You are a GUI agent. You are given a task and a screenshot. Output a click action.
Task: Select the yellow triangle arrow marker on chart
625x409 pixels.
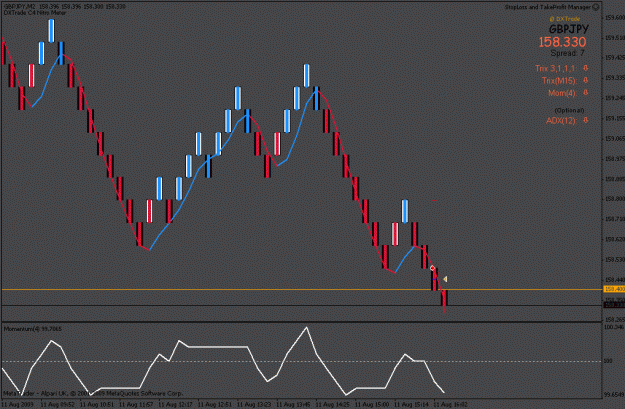(445, 279)
